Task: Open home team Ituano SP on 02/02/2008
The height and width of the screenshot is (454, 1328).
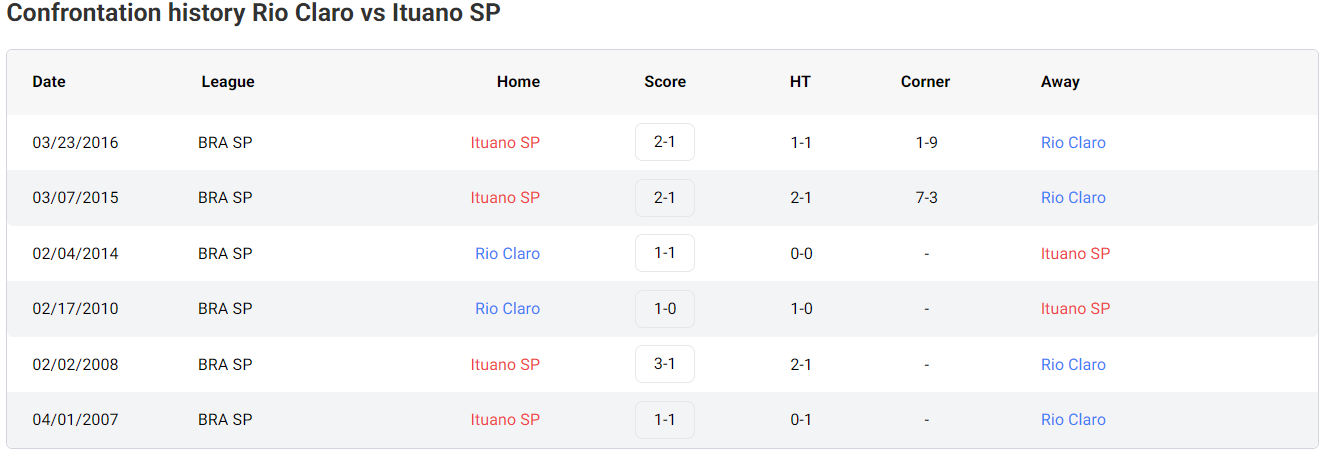Action: [x=505, y=364]
